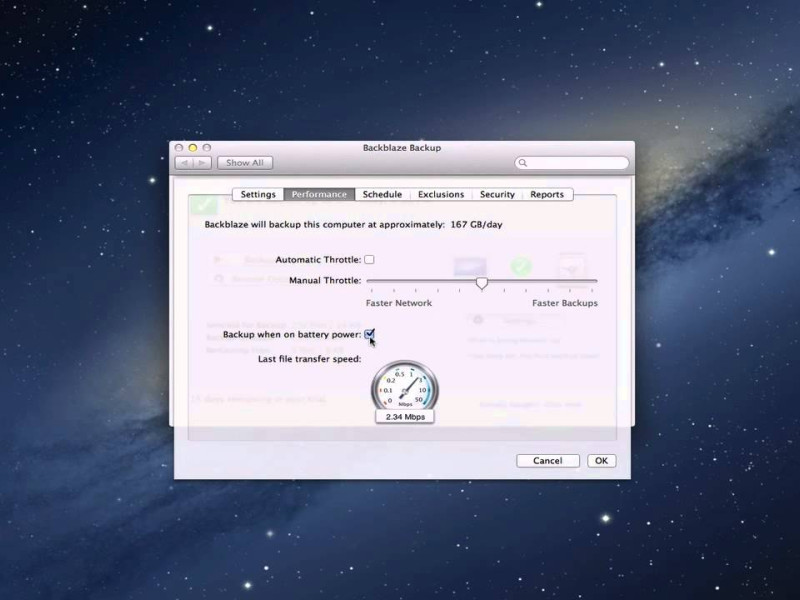The height and width of the screenshot is (600, 800).
Task: Click the Faster Network label
Action: click(398, 303)
